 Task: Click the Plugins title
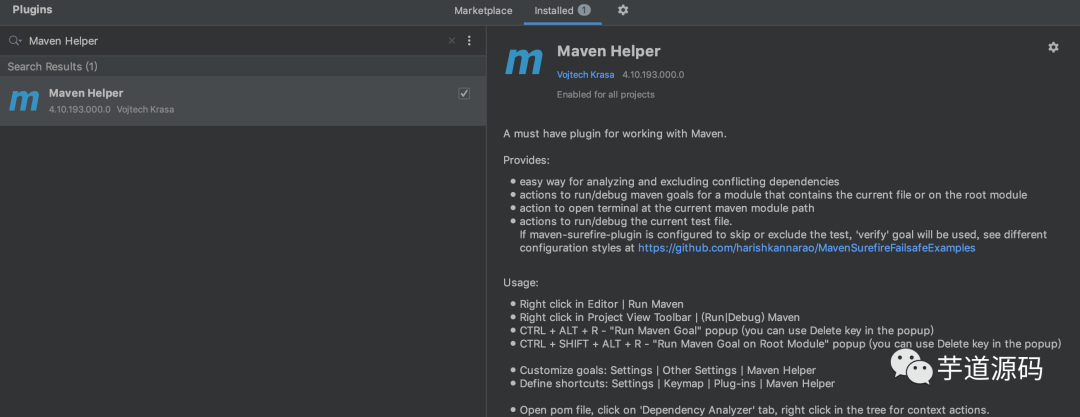(x=32, y=10)
